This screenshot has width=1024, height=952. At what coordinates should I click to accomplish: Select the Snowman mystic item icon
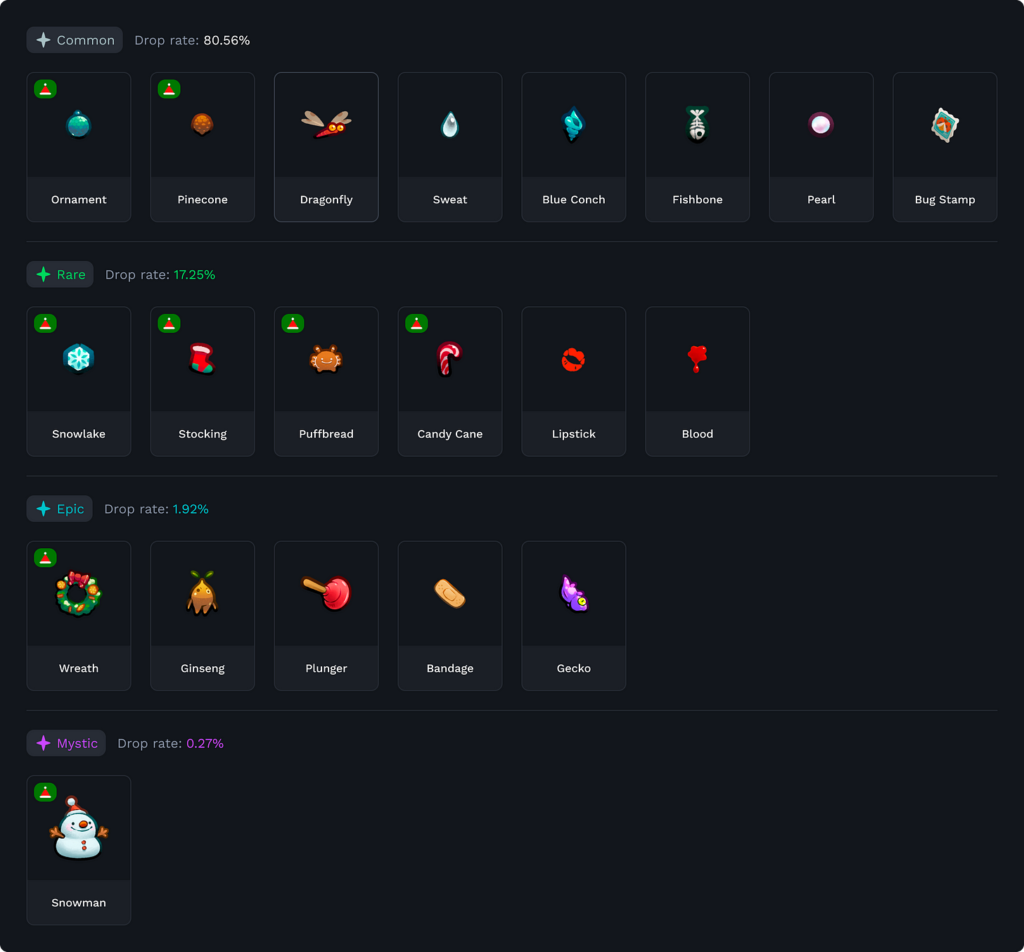click(78, 829)
